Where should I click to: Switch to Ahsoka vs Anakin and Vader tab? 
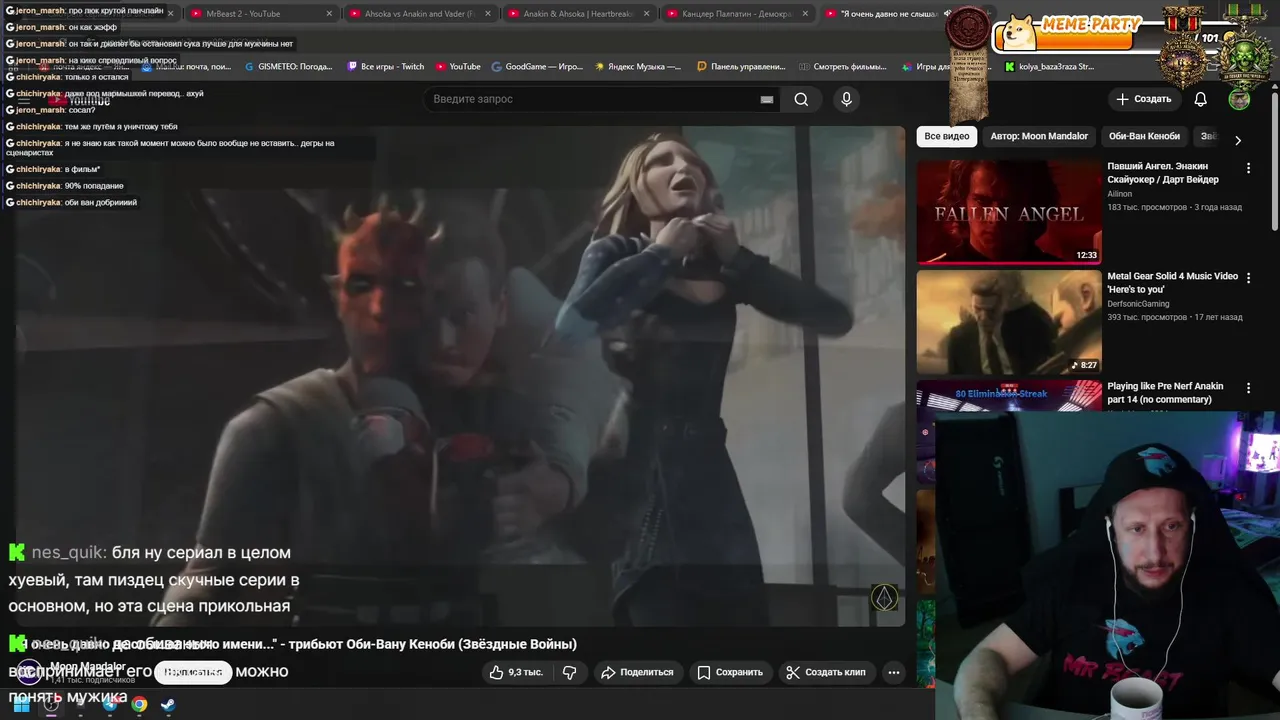(419, 14)
